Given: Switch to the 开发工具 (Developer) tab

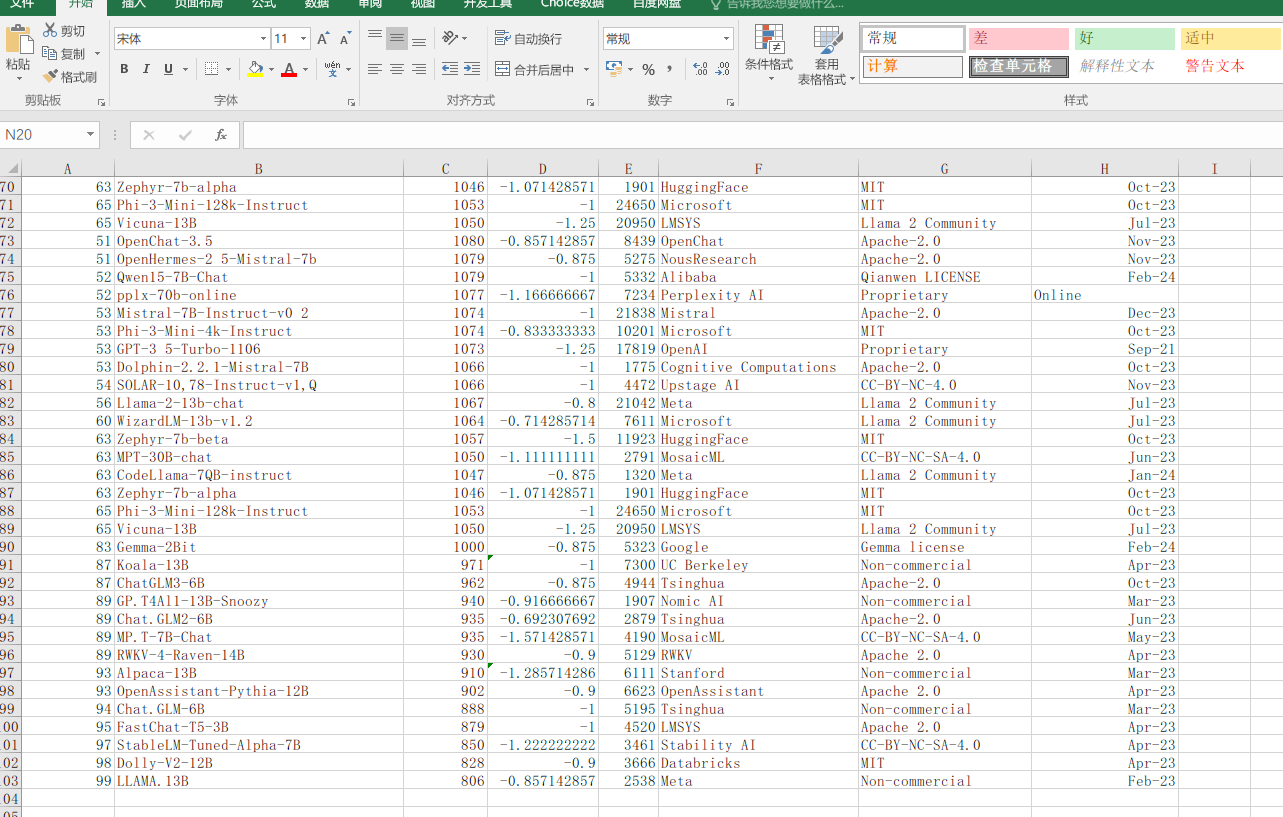Looking at the screenshot, I should pyautogui.click(x=488, y=4).
